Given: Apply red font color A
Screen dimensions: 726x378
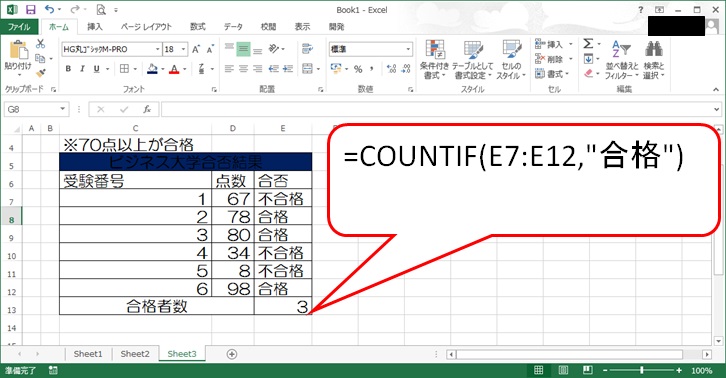Looking at the screenshot, I should 174,69.
